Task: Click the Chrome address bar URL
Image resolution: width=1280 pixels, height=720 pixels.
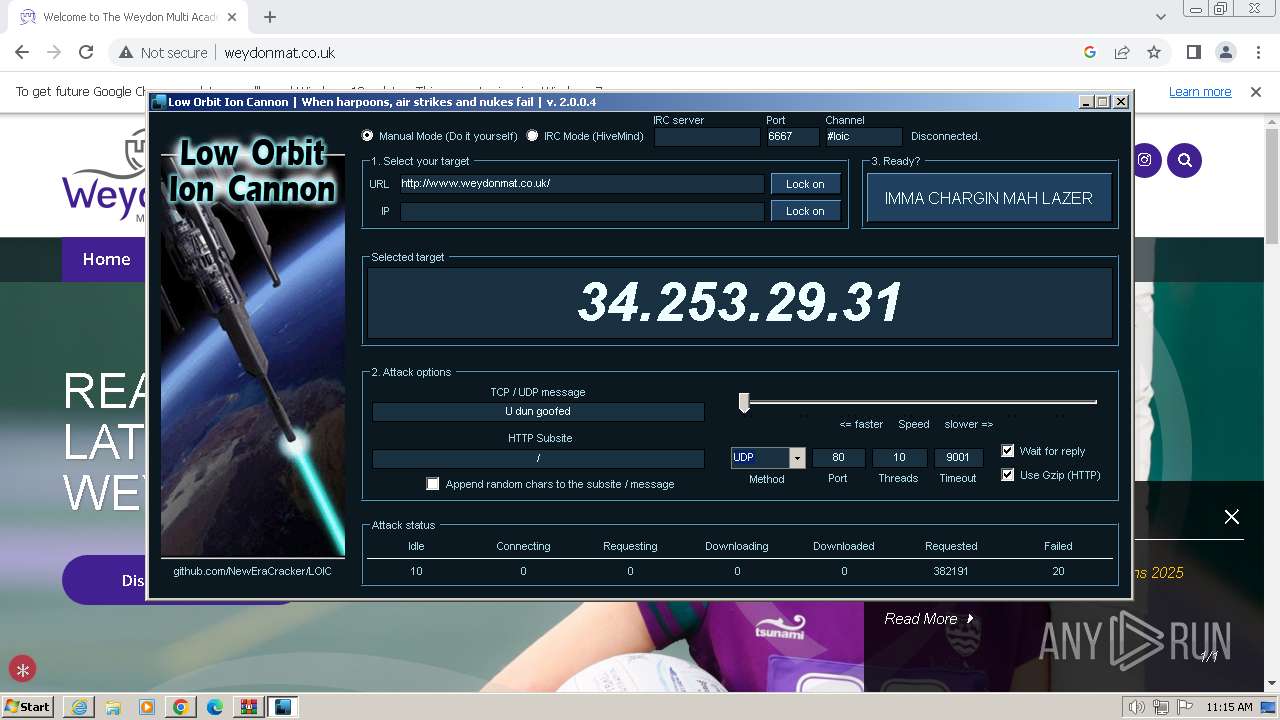Action: (x=279, y=53)
